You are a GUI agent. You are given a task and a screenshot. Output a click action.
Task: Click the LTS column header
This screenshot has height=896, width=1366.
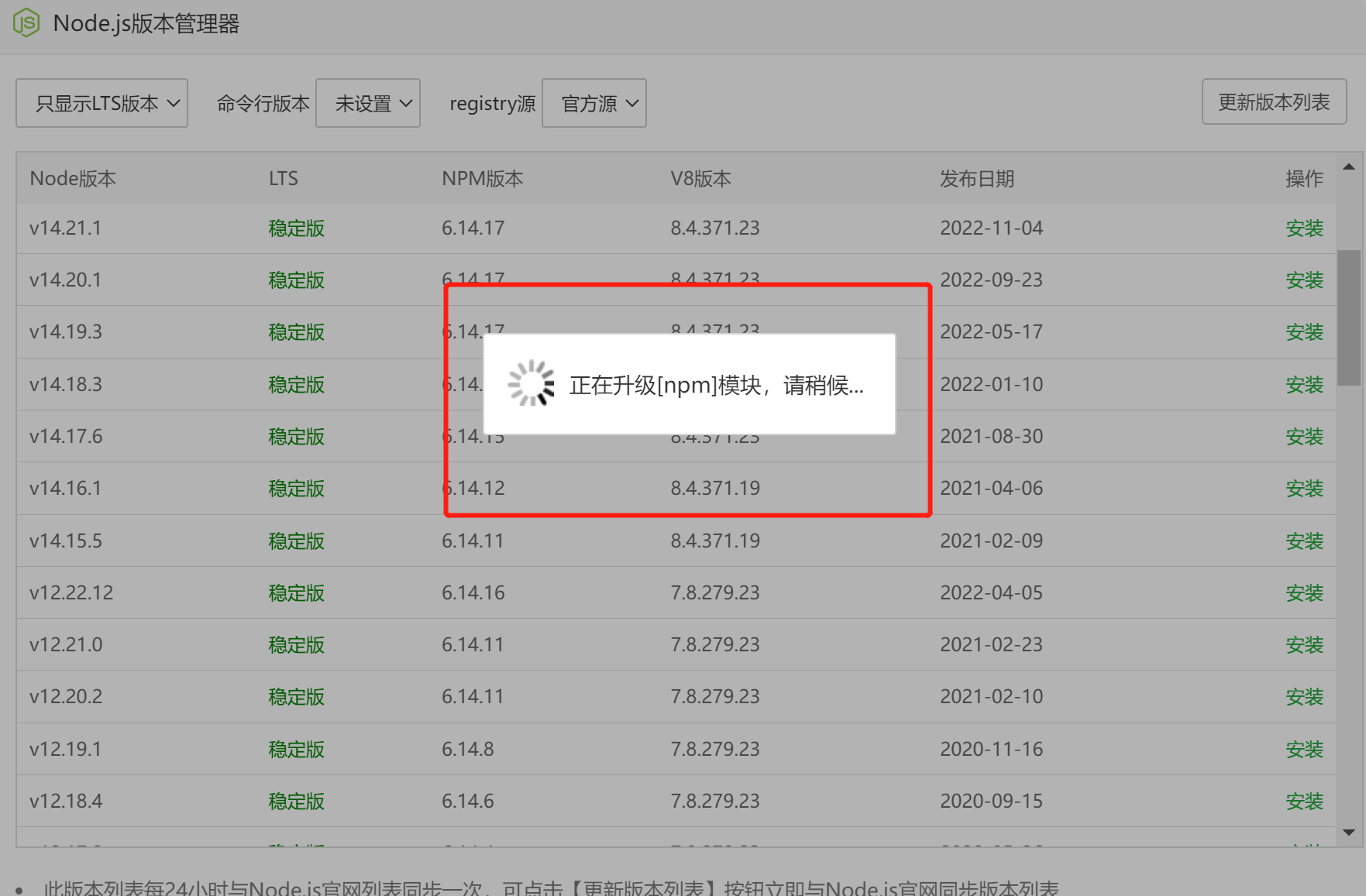point(283,179)
